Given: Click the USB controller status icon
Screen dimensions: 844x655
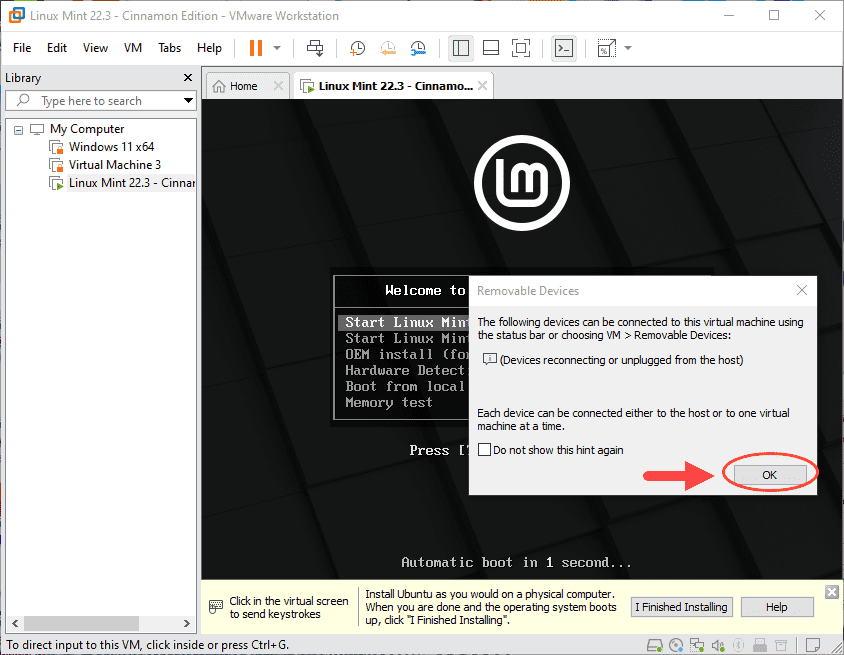Looking at the screenshot, I should pos(759,645).
